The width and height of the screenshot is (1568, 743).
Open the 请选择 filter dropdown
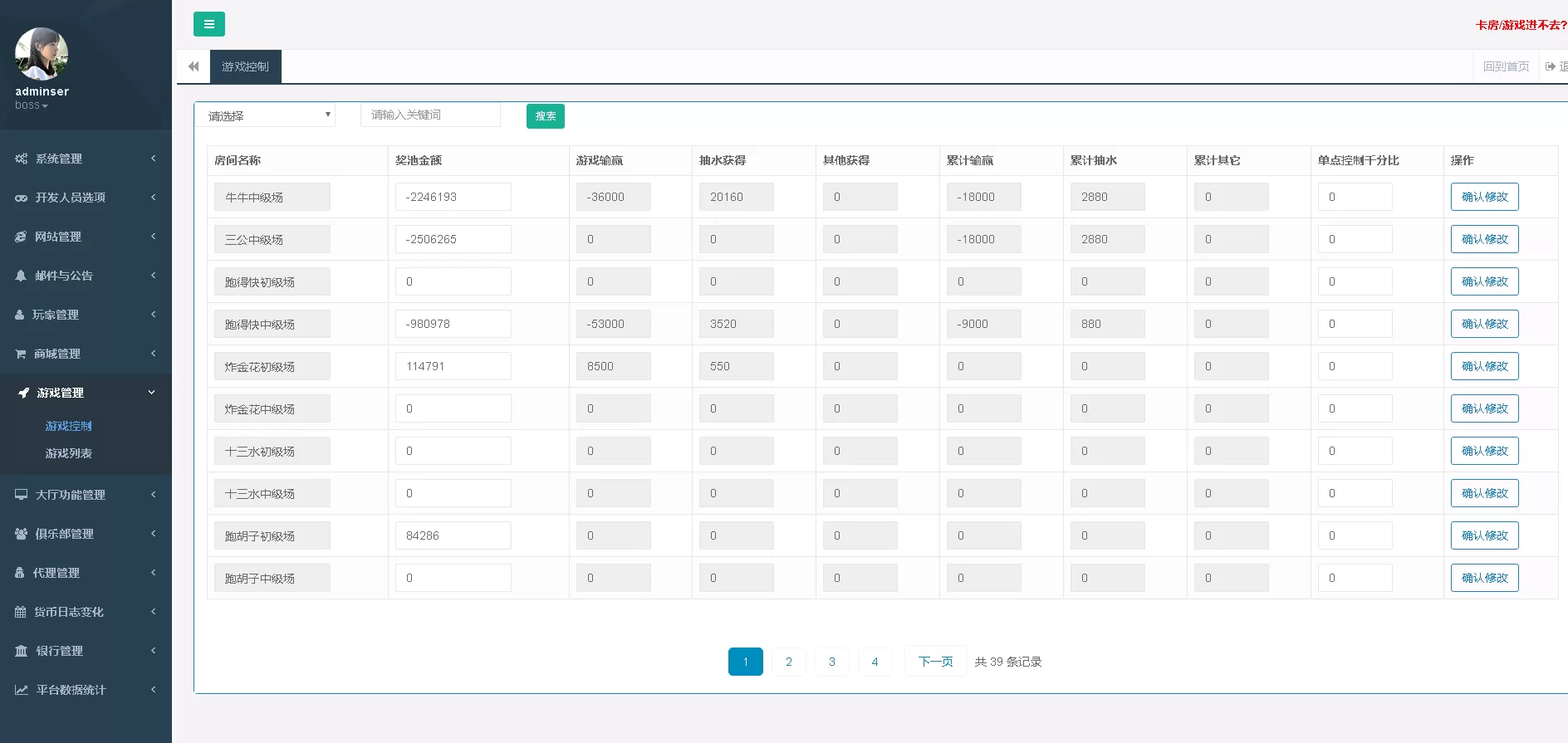pos(266,115)
